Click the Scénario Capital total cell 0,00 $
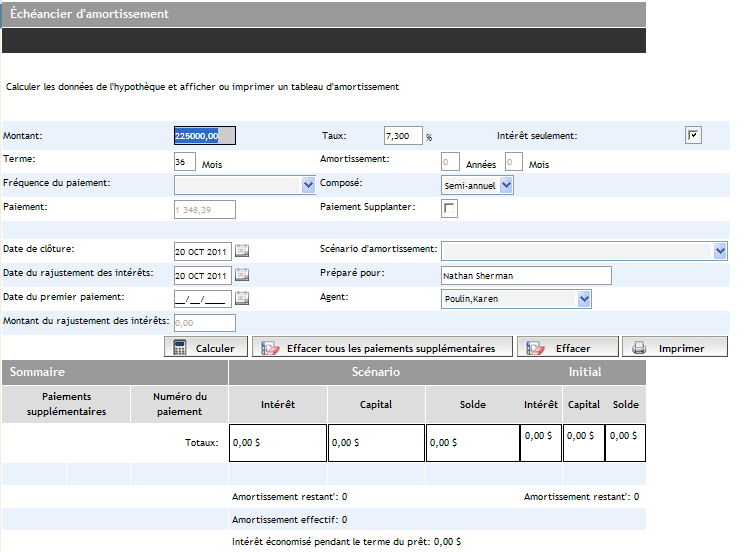The width and height of the screenshot is (749, 552). coord(376,443)
